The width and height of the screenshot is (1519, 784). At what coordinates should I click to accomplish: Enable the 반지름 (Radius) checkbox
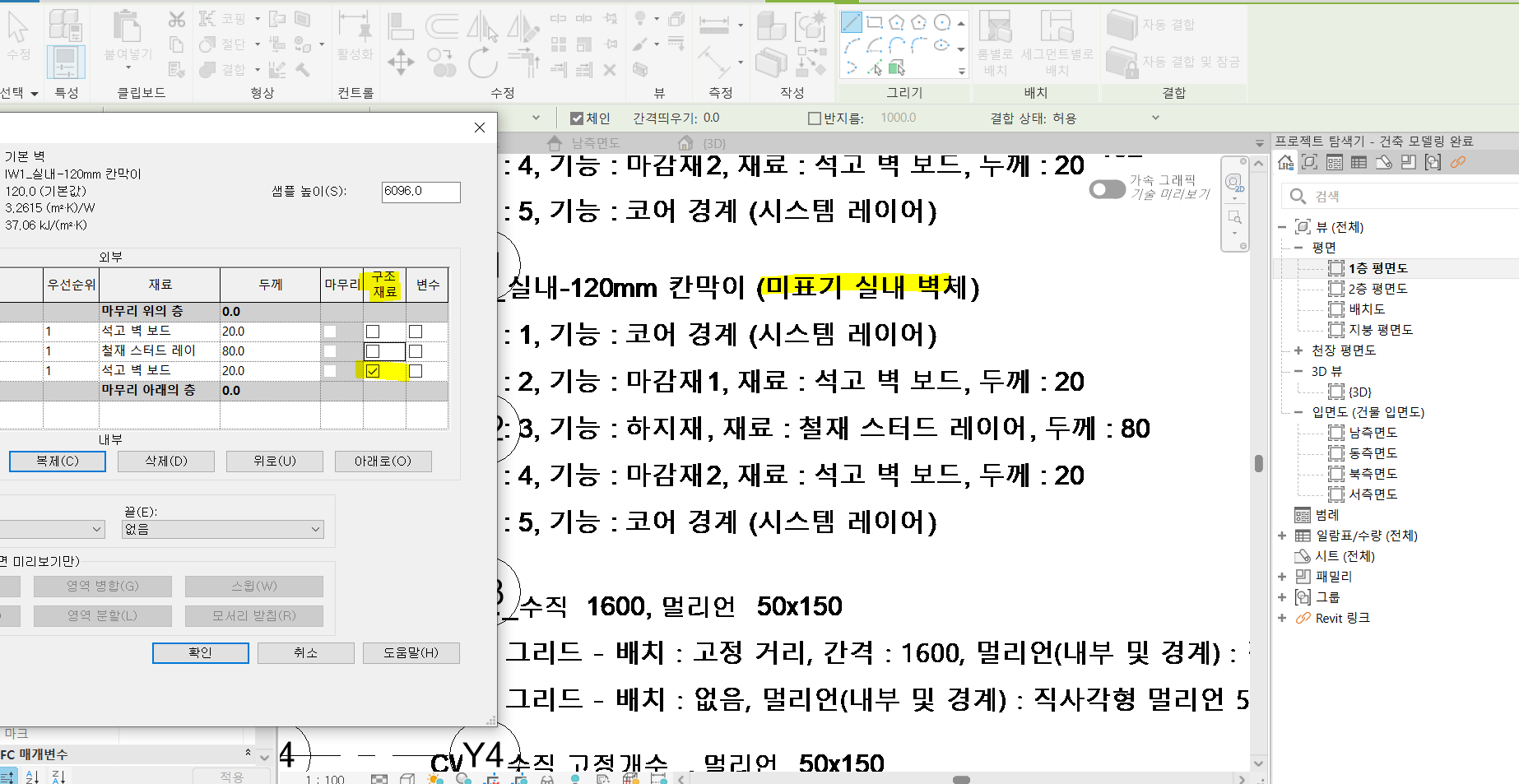pyautogui.click(x=815, y=118)
